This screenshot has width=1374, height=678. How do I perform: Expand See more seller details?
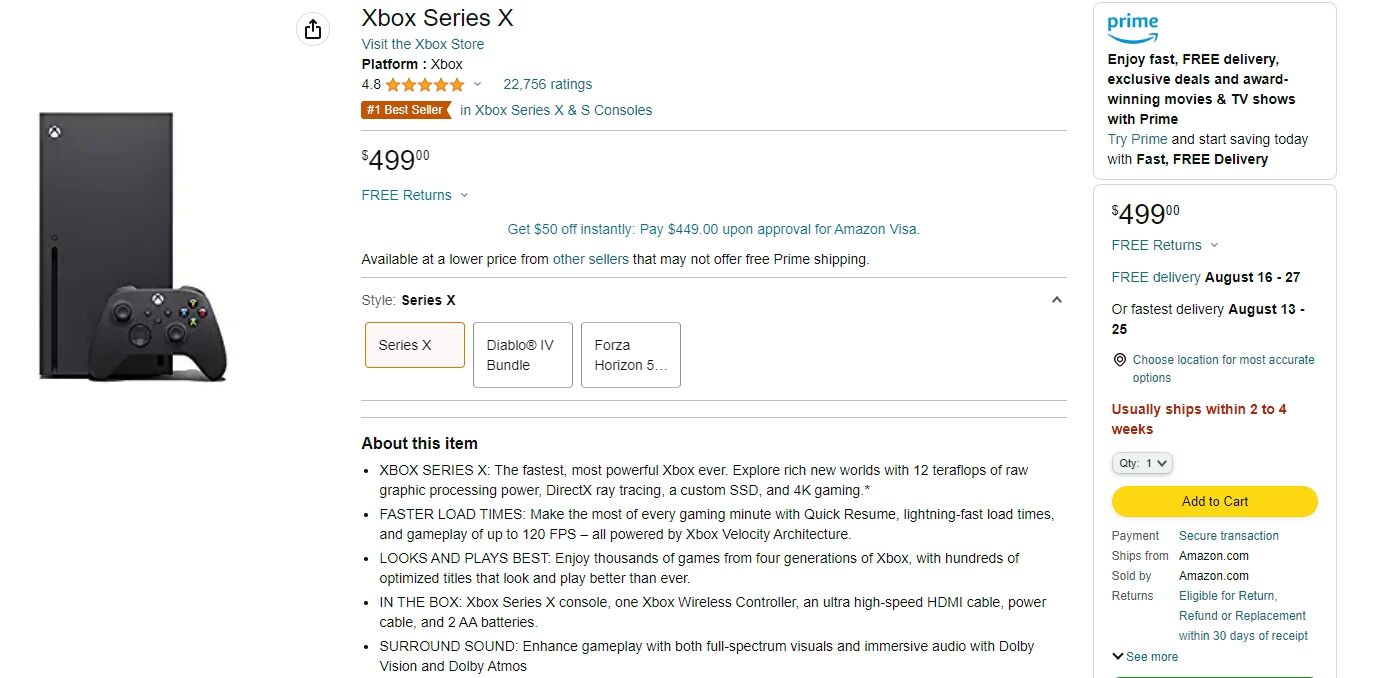pos(1145,657)
